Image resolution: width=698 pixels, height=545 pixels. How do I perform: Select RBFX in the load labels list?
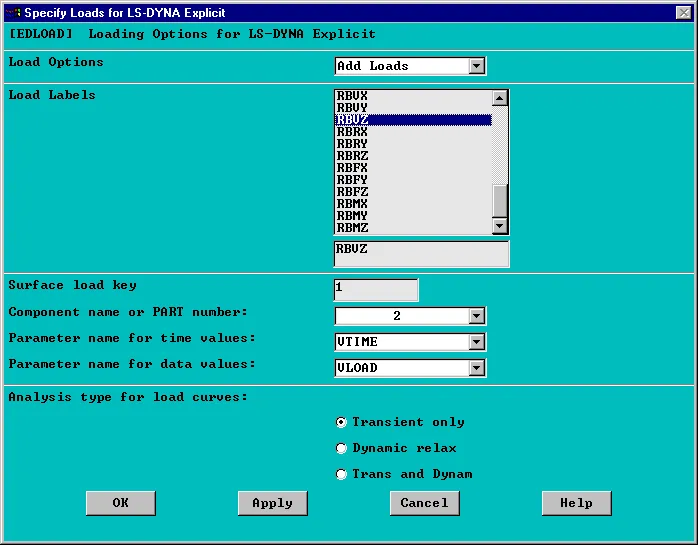tap(413, 168)
